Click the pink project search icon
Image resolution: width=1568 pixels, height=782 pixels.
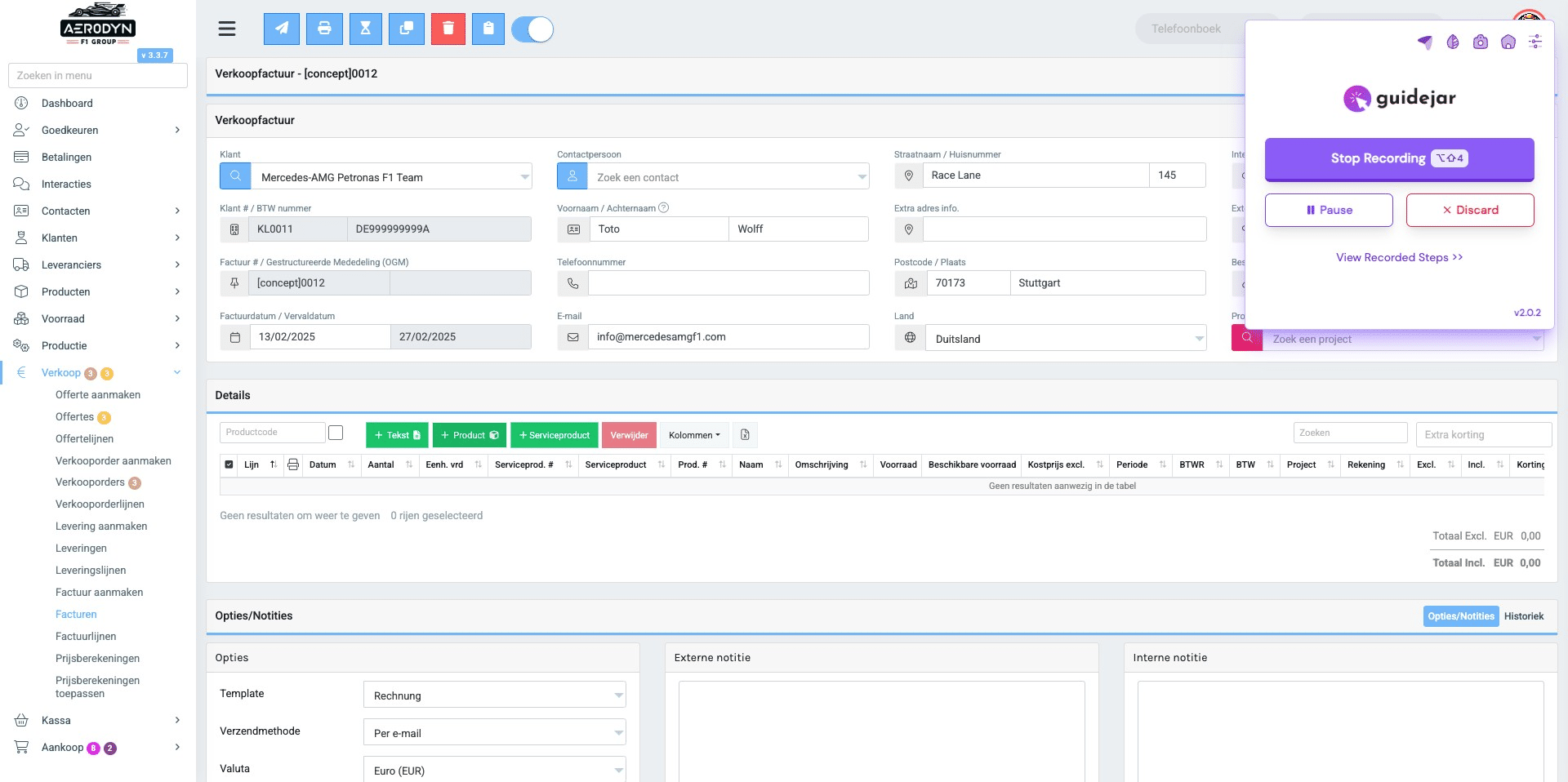tap(1247, 338)
